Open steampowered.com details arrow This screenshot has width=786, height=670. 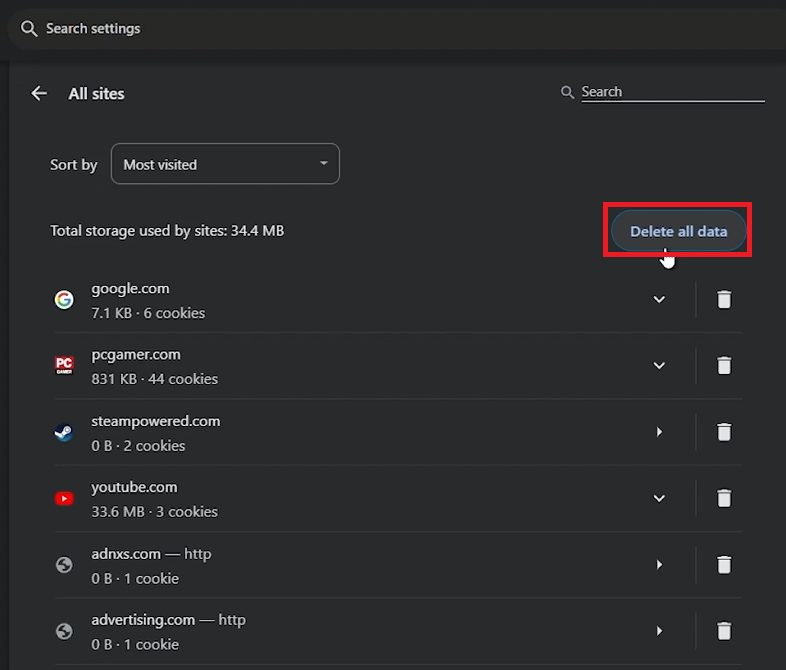pyautogui.click(x=659, y=432)
